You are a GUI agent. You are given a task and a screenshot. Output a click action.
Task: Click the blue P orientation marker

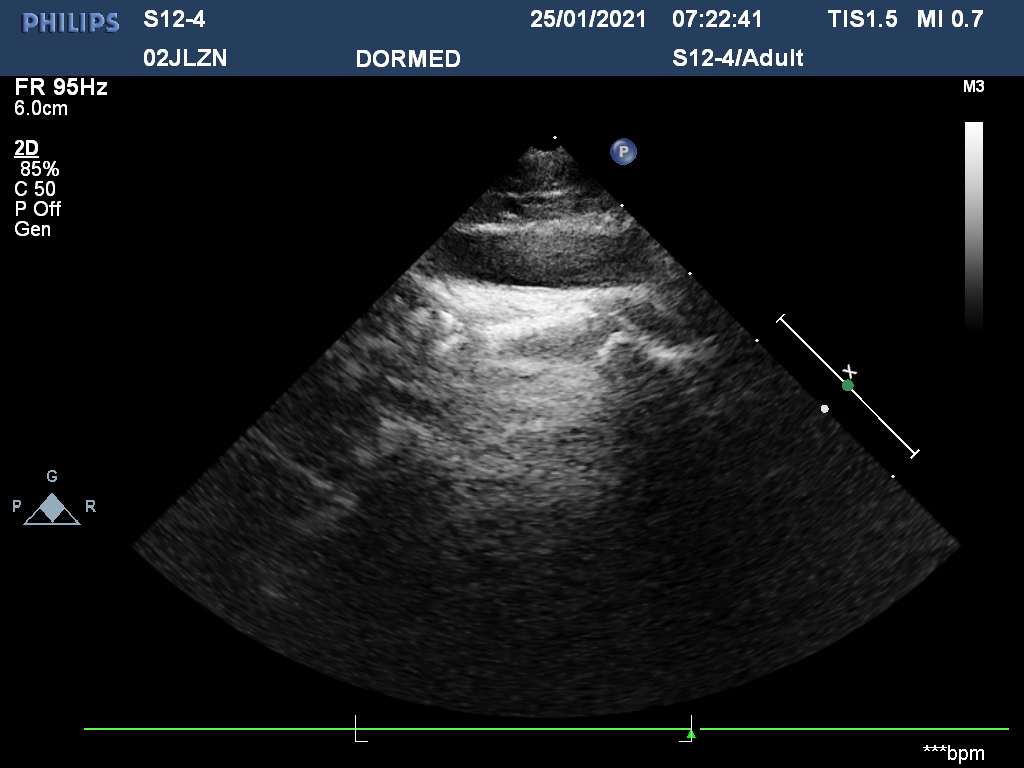tap(623, 152)
